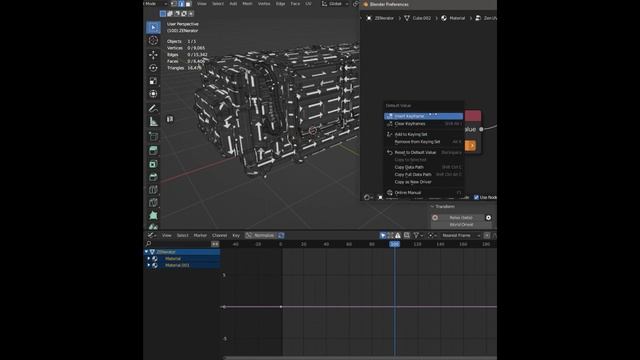Select the Inset Faces tool

coord(153,164)
